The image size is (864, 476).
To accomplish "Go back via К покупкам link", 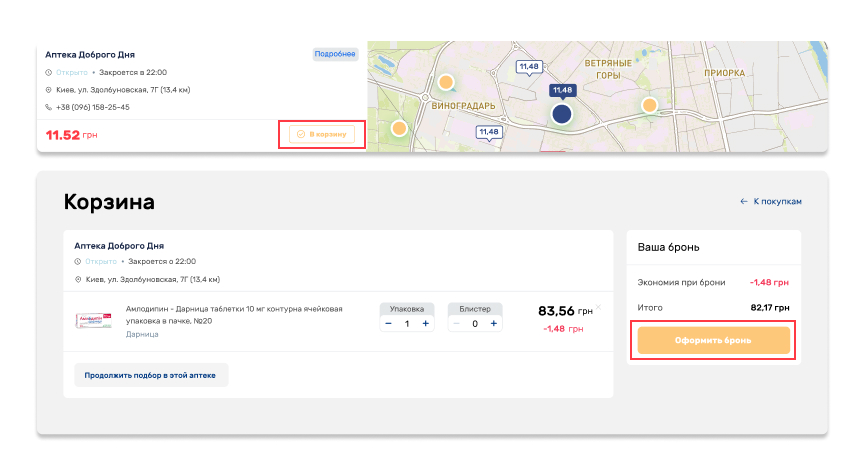I will coord(771,201).
